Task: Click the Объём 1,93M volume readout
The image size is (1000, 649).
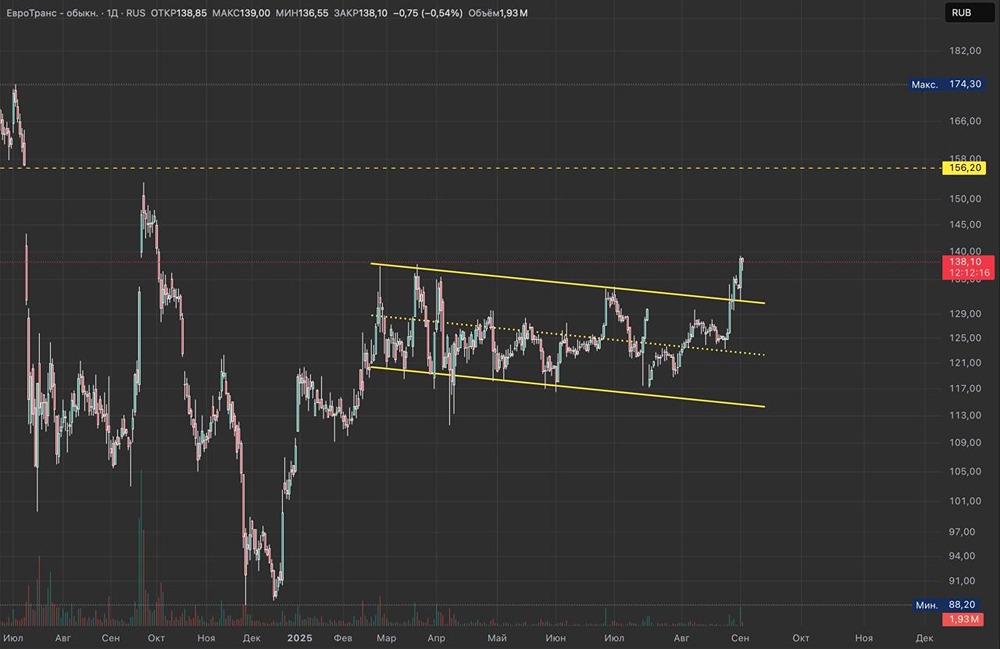Action: pyautogui.click(x=497, y=13)
